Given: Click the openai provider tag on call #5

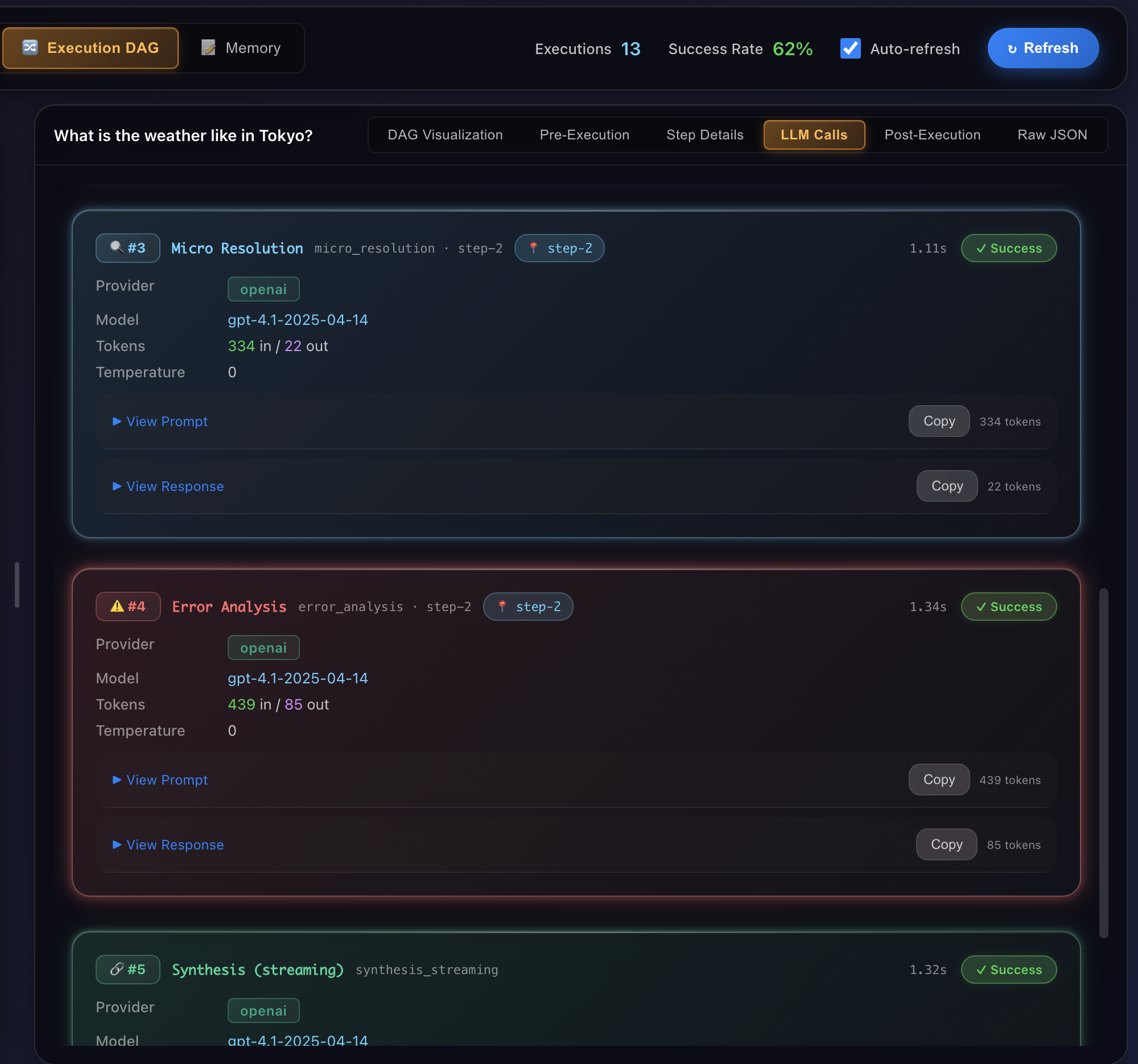Looking at the screenshot, I should [x=263, y=1010].
